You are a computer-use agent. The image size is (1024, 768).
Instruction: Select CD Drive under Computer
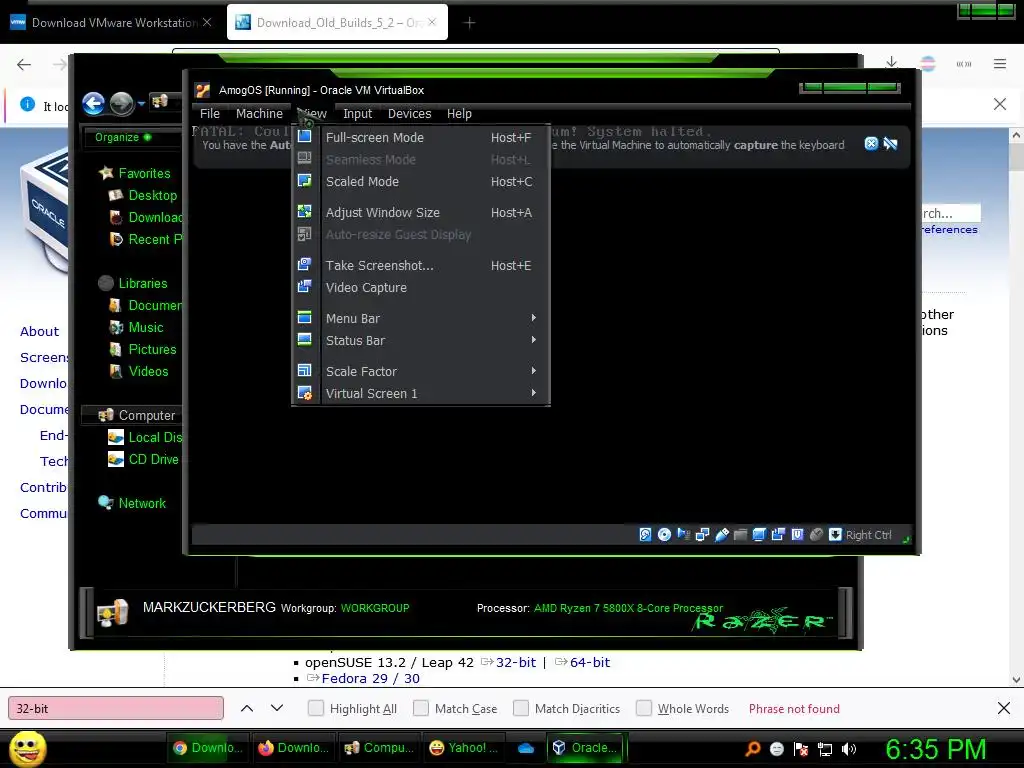coord(144,459)
